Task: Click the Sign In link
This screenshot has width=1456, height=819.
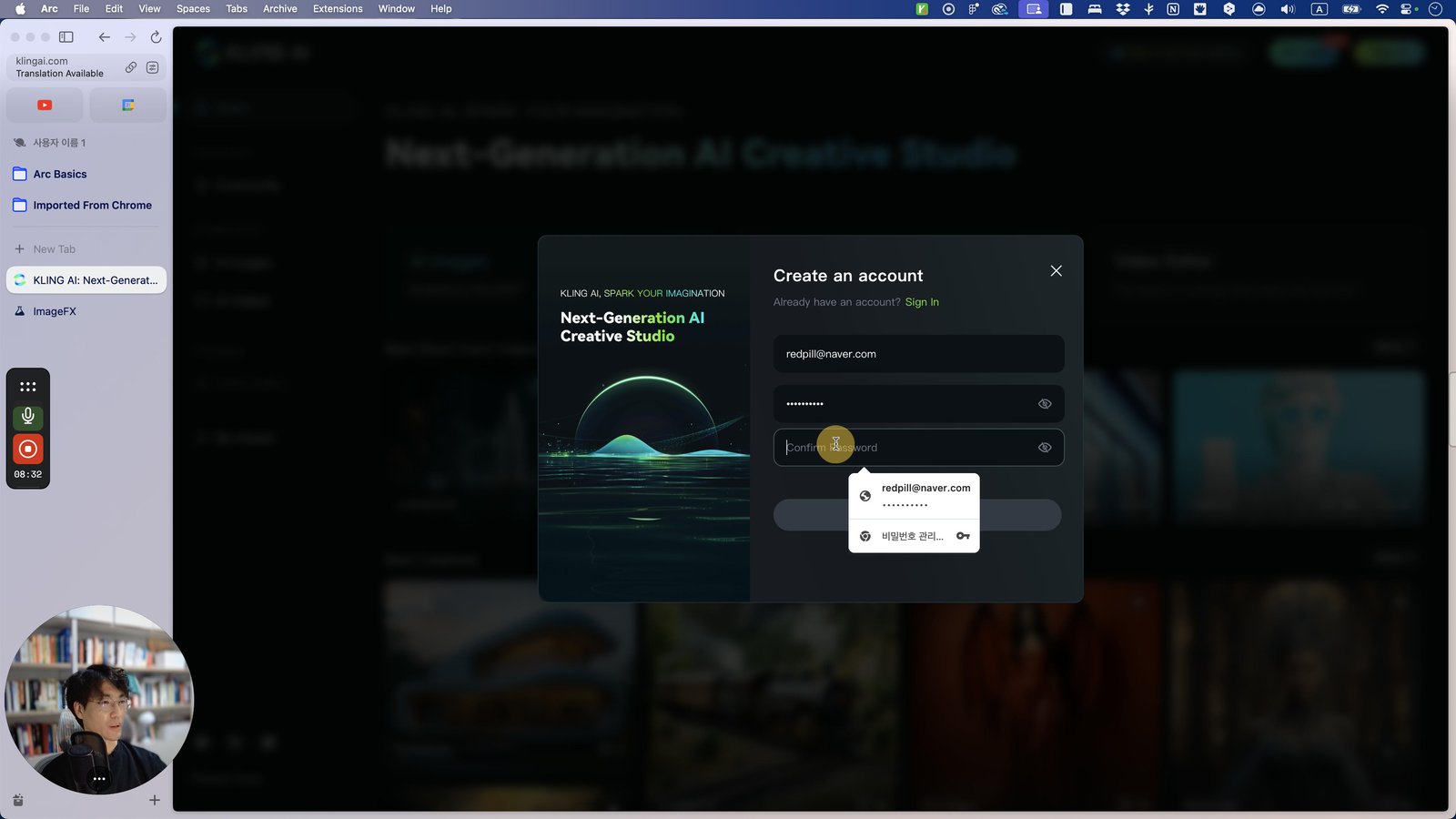Action: click(922, 302)
